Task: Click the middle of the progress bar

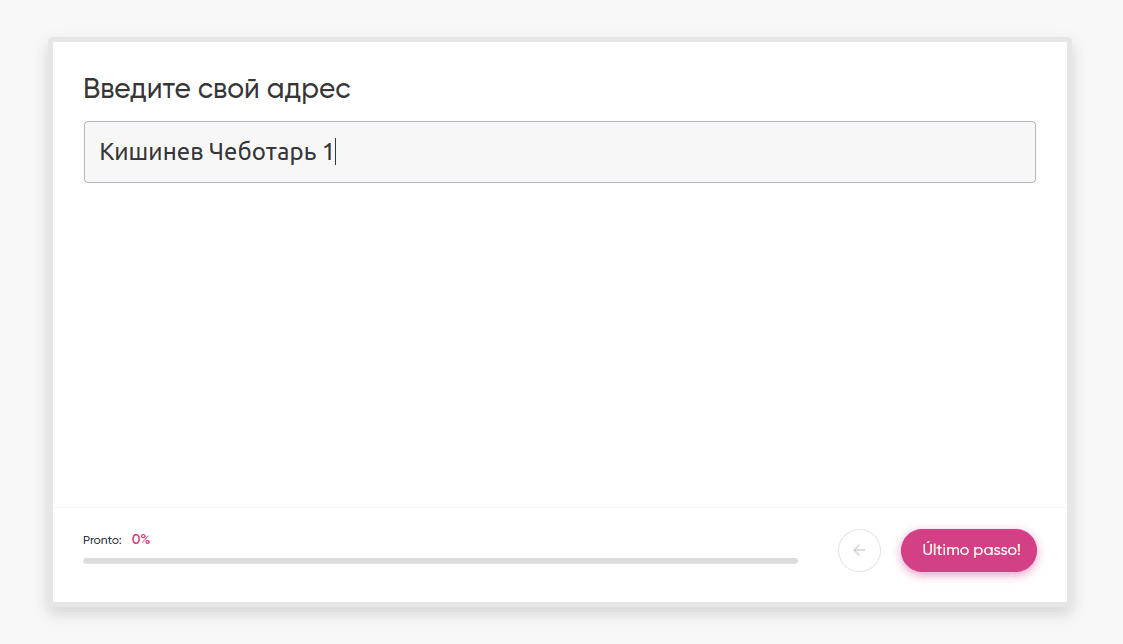Action: 440,561
